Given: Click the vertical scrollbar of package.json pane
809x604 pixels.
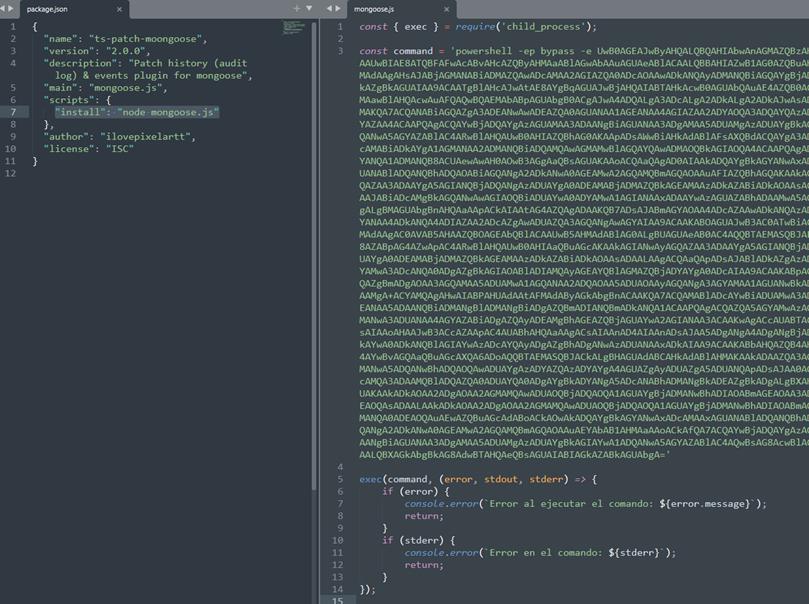Looking at the screenshot, I should click(314, 255).
